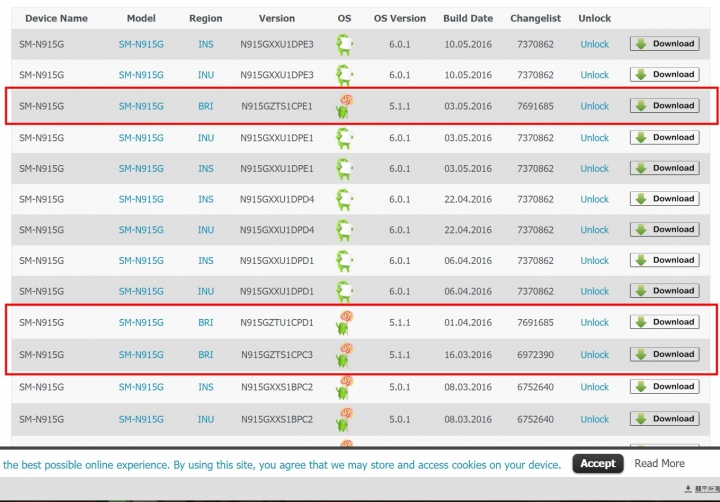Click the Lollipop OS icon in INS N915GXXS1BPC2 row
The width and height of the screenshot is (720, 502).
click(344, 387)
